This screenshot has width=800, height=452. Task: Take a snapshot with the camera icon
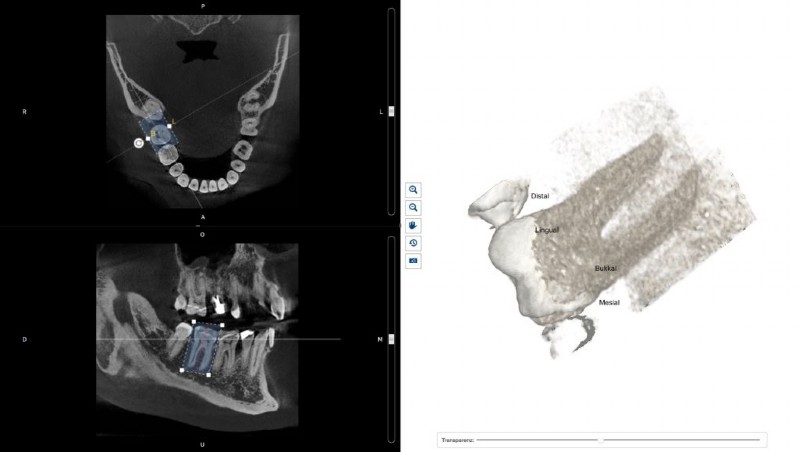pyautogui.click(x=413, y=261)
